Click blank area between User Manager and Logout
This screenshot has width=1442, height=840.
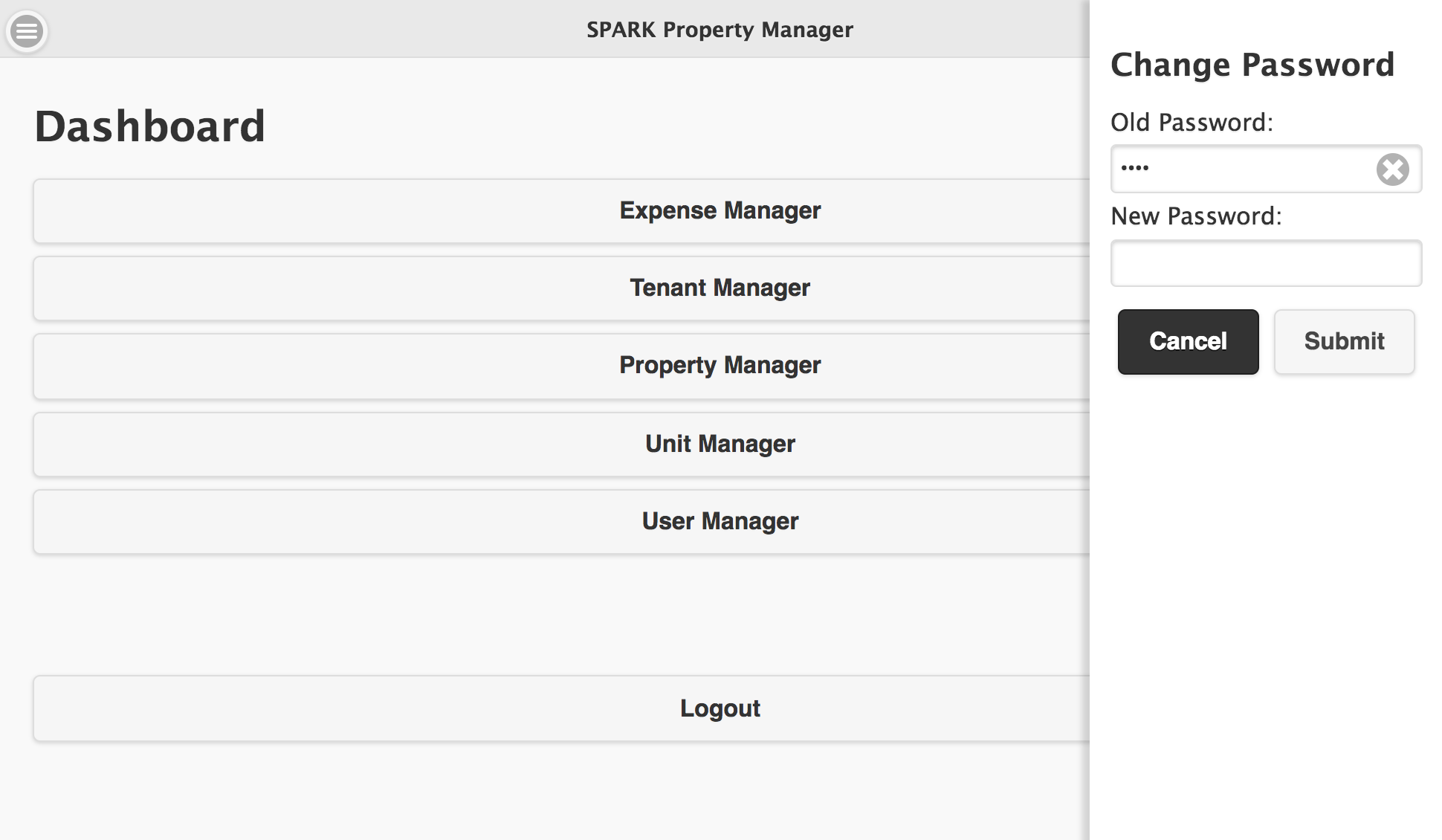561,615
